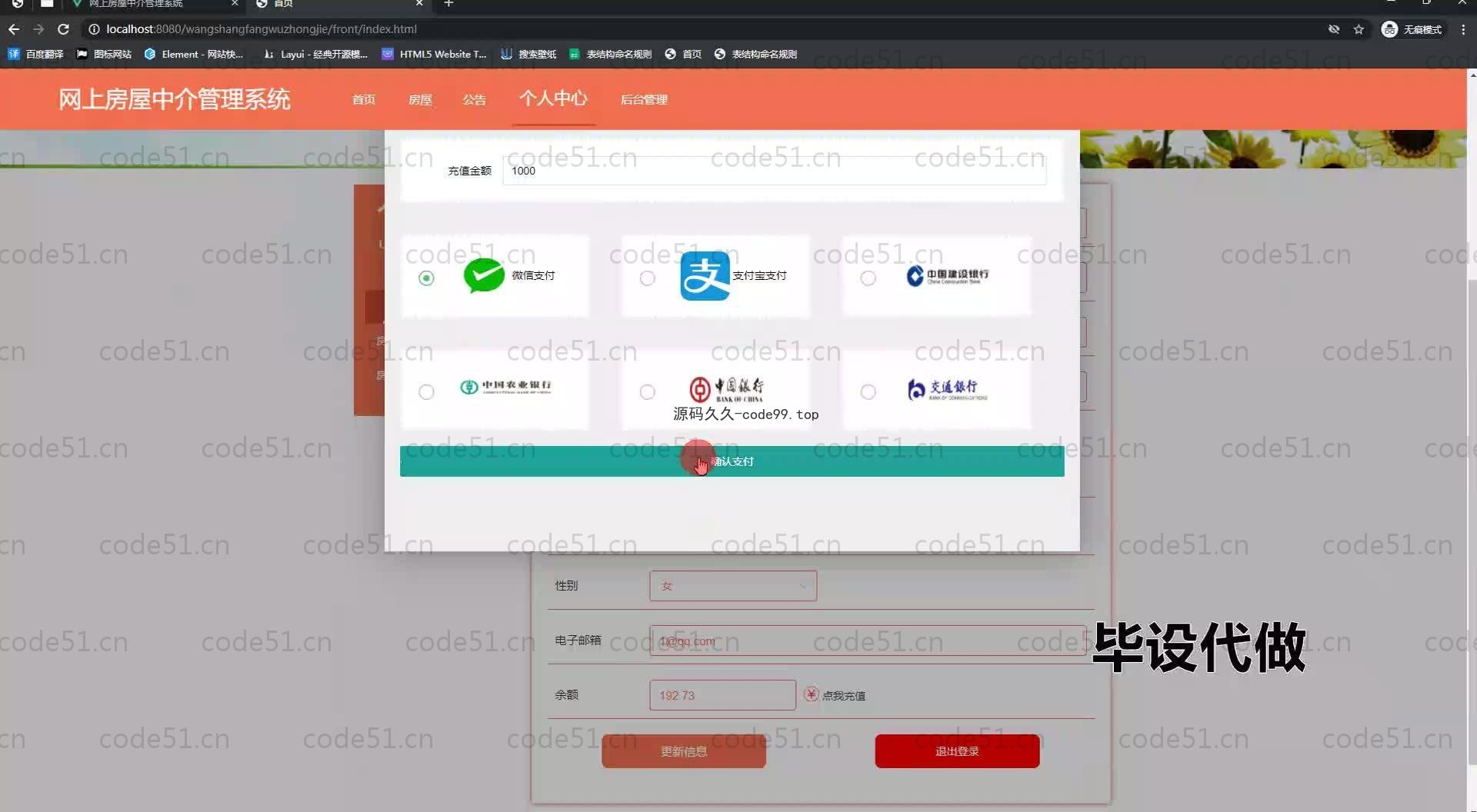
Task: Select the WeChat Pay radio button
Action: [x=426, y=278]
